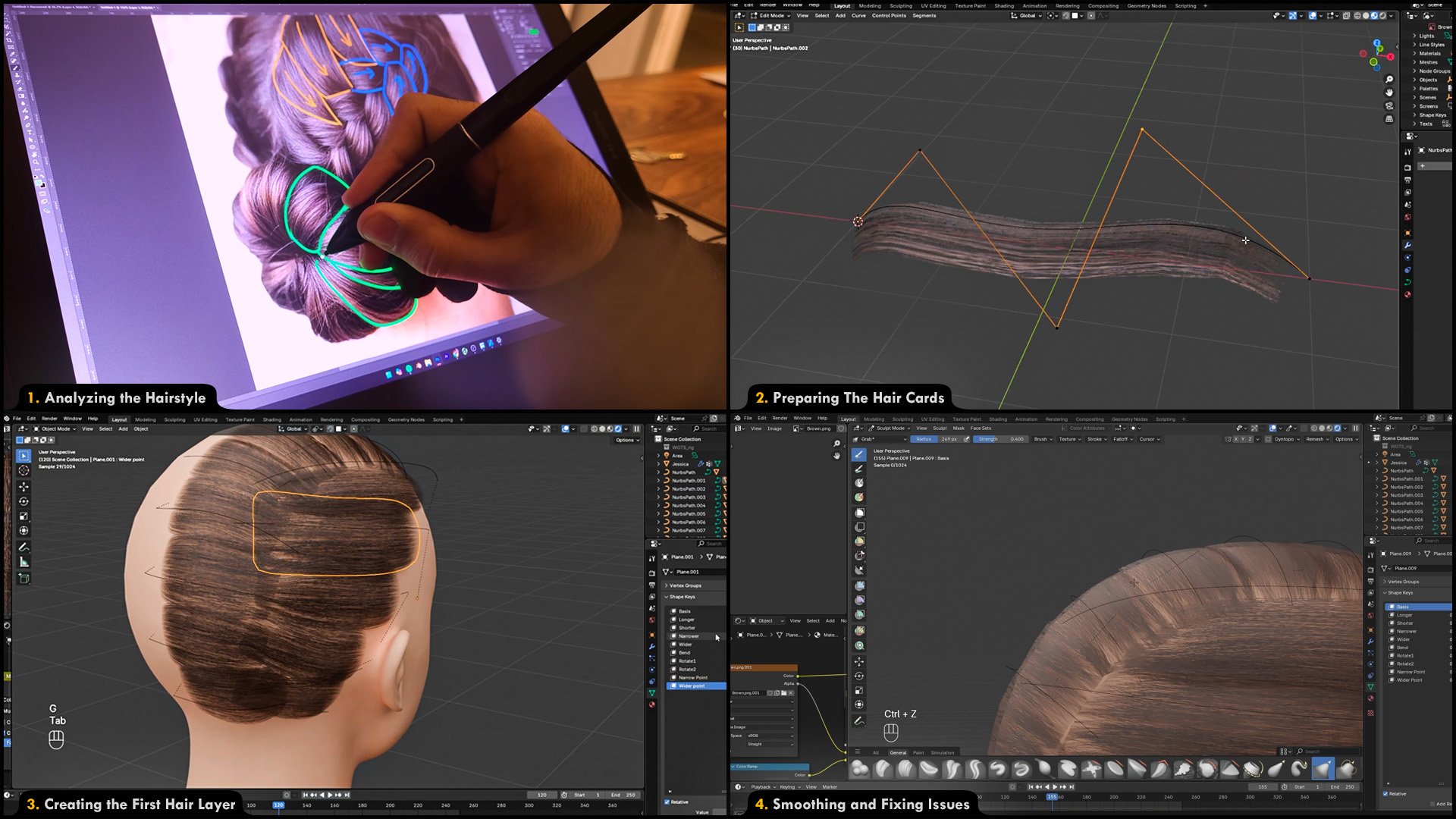The image size is (1456, 819).
Task: Enable the Dyntopo checkbox
Action: (1268, 439)
